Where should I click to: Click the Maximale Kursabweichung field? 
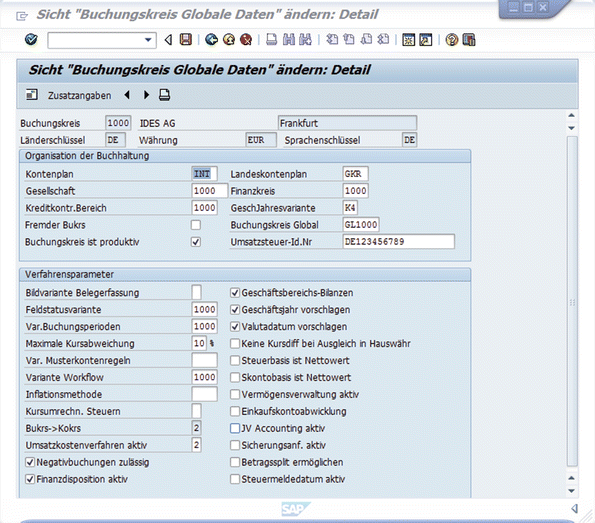(199, 343)
